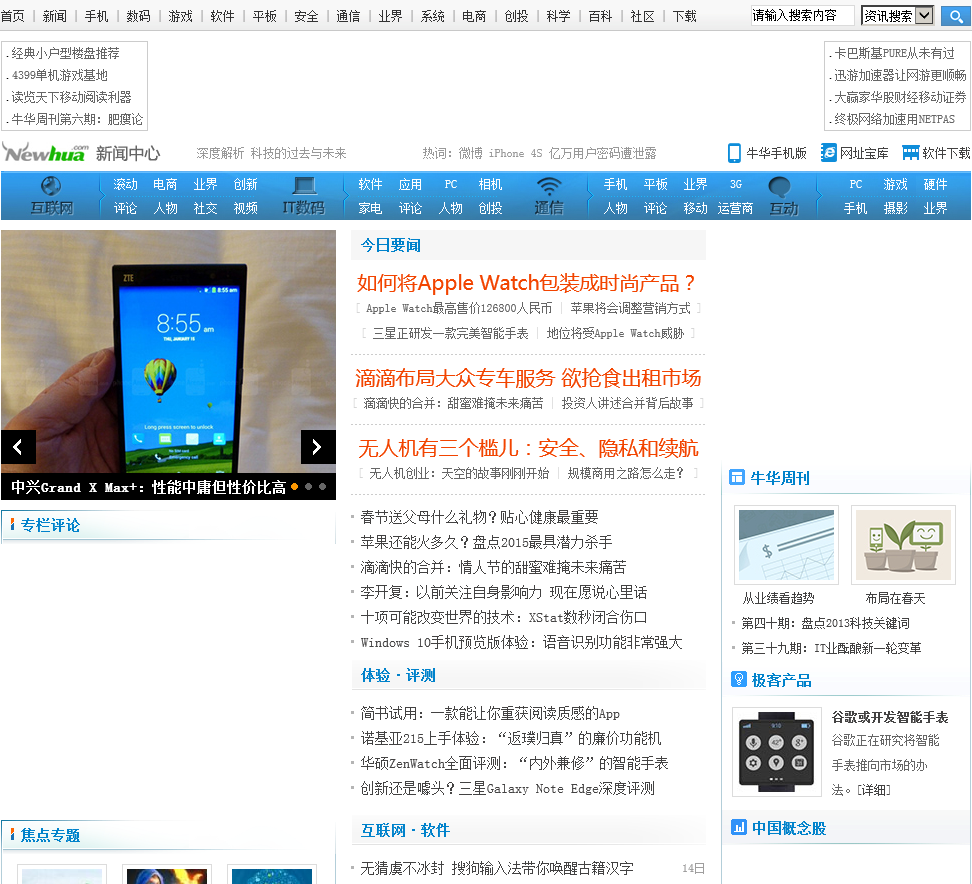Open 春节送父母什么礼物 article
Image resolution: width=972 pixels, height=884 pixels.
(x=479, y=517)
